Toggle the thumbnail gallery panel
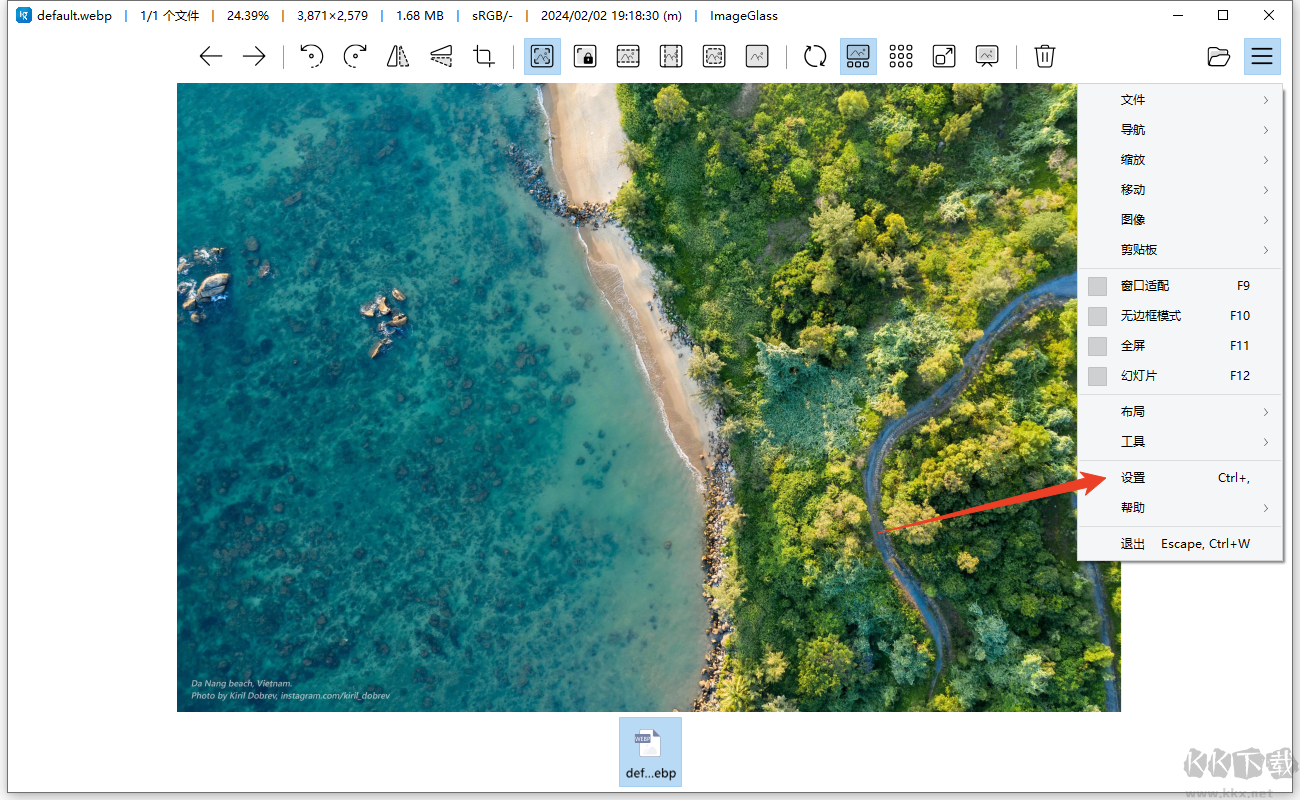This screenshot has width=1300, height=800. coord(858,56)
